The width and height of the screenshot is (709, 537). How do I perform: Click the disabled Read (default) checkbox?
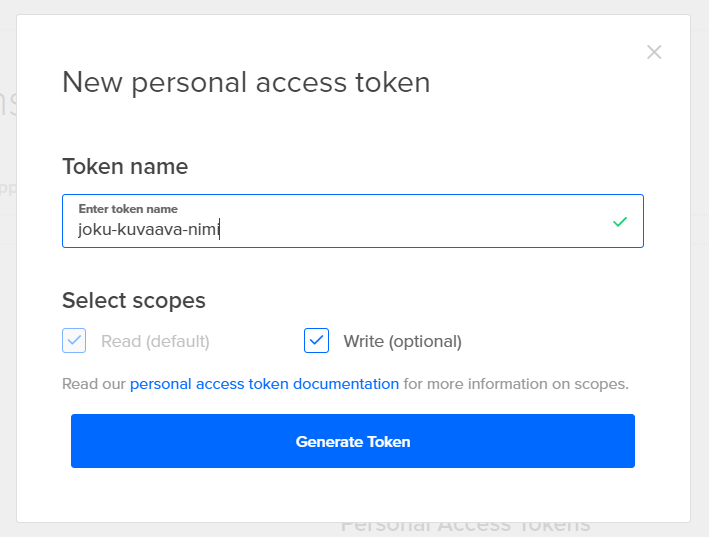coord(74,341)
